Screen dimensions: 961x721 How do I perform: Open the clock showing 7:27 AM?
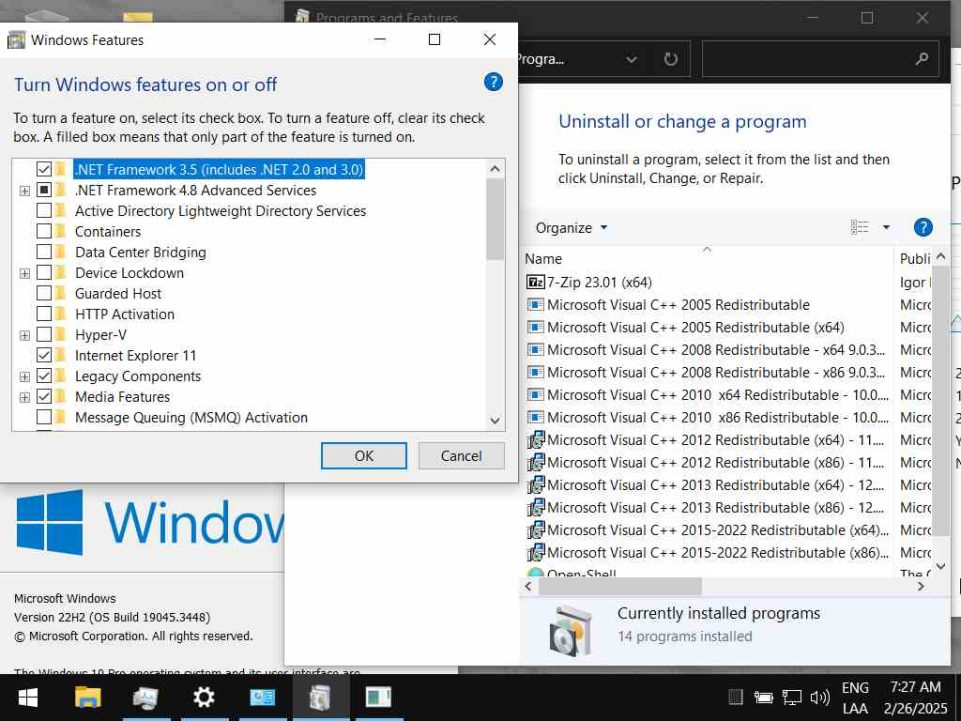[915, 698]
